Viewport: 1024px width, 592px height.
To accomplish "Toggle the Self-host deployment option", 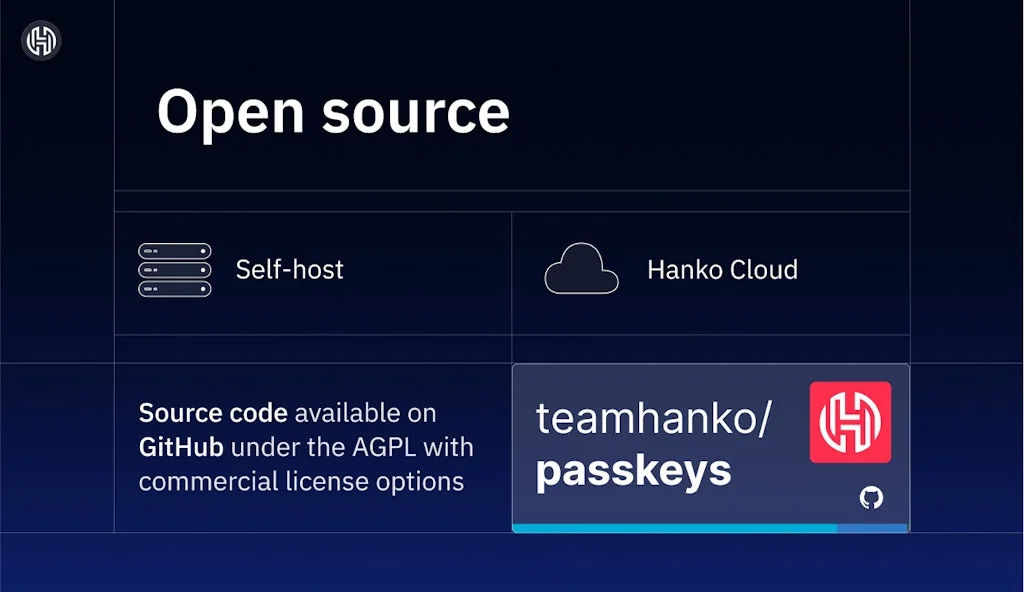I will click(289, 269).
